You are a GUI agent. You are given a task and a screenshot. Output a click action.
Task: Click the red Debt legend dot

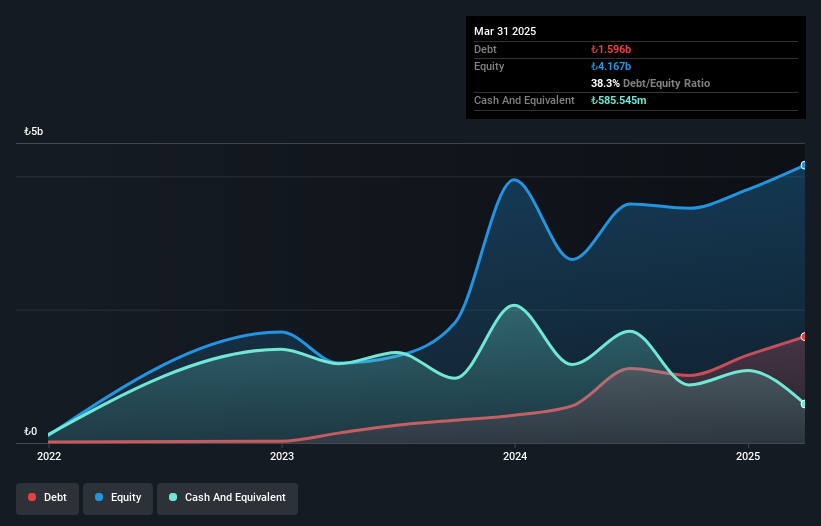[32, 497]
